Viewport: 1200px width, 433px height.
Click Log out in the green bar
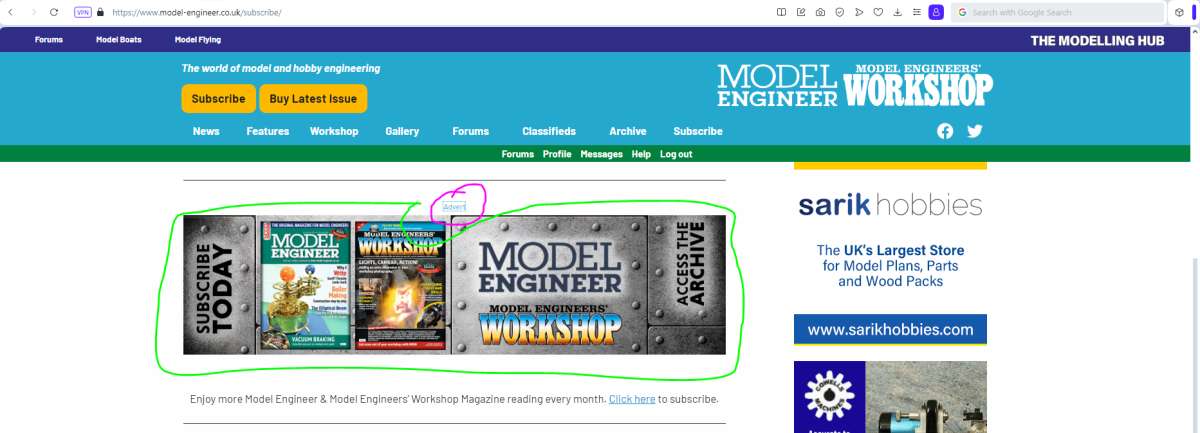click(x=676, y=154)
